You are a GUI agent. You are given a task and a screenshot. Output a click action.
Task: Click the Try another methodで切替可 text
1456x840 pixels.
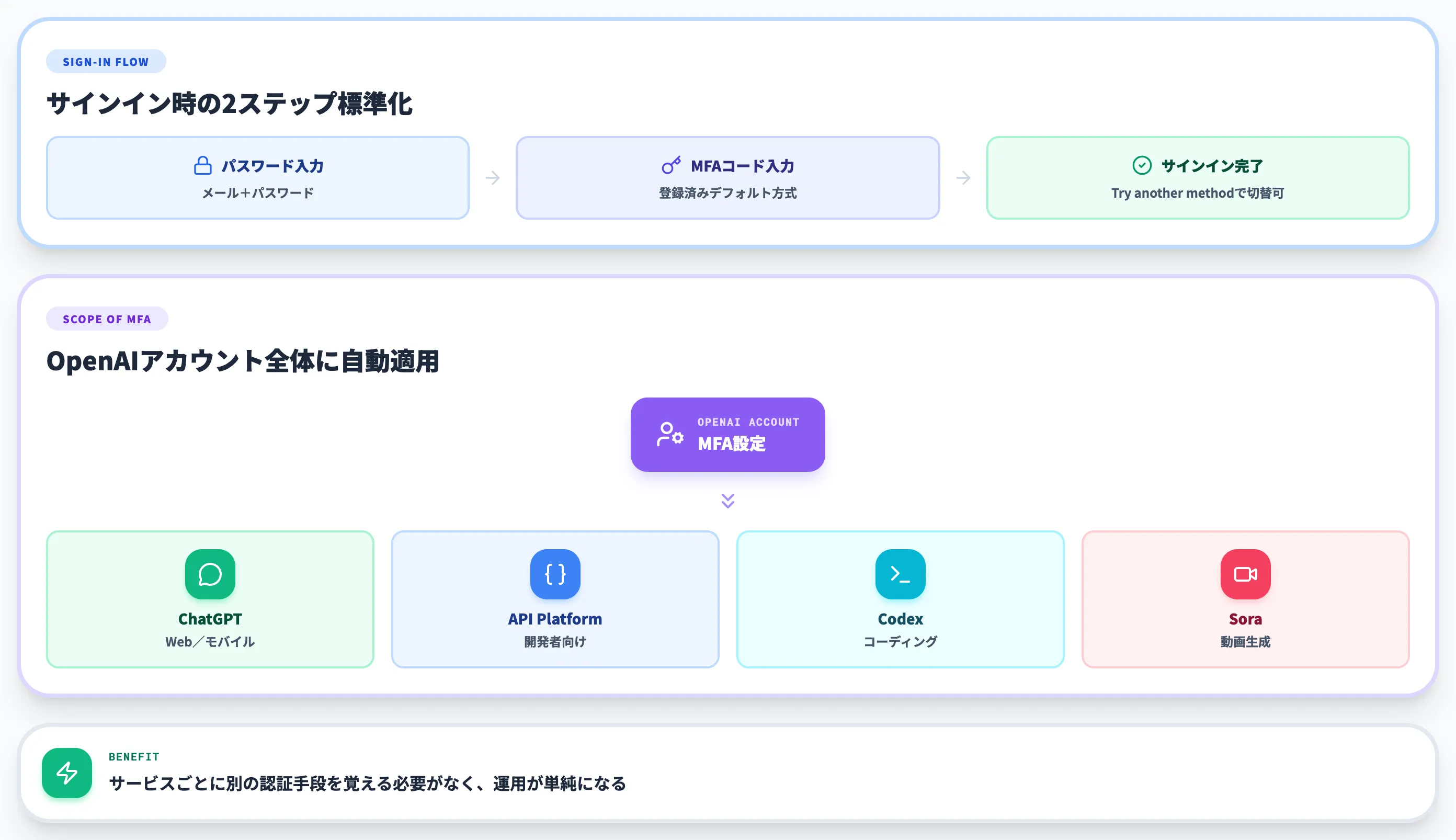coord(1198,192)
